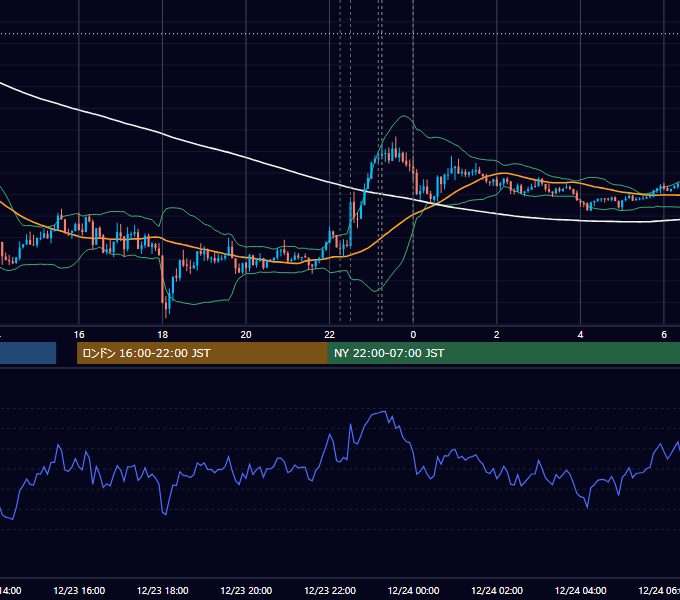Click the hour 20 axis label
Viewport: 680px width, 600px height.
[246, 335]
